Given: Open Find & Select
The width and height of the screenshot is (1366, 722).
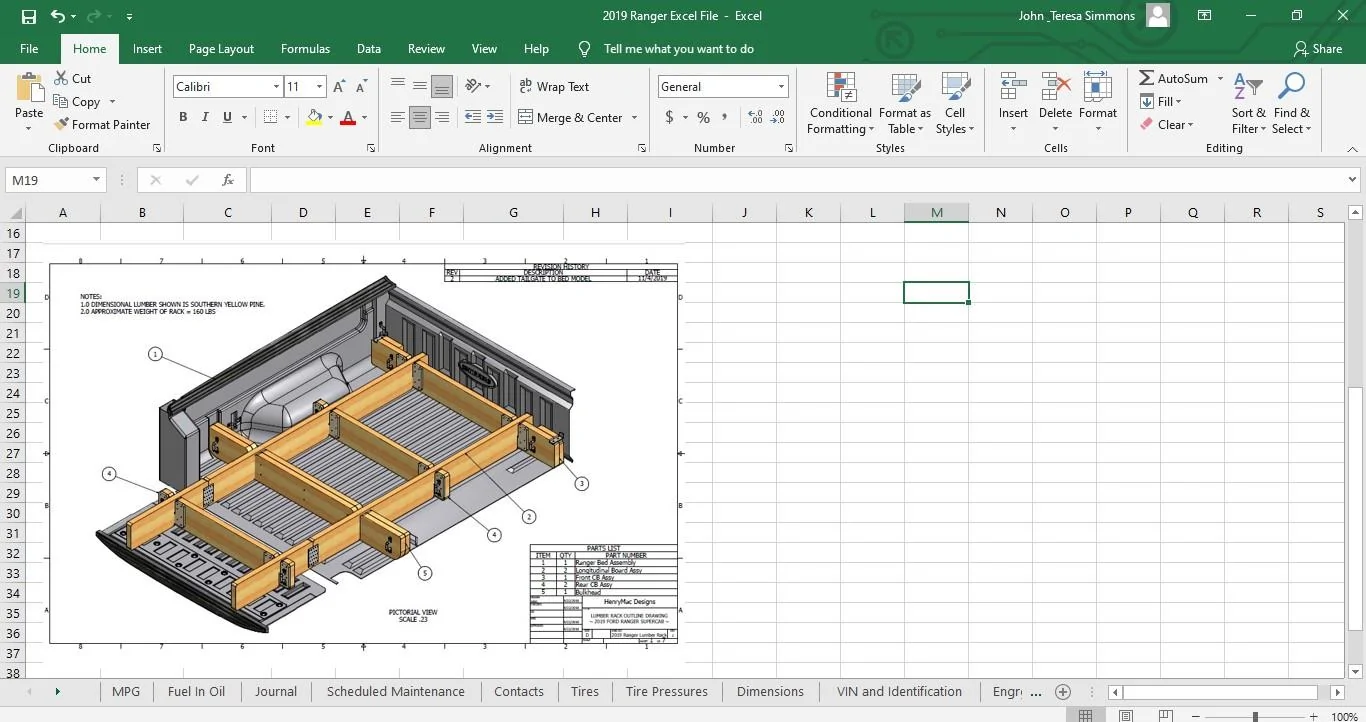Looking at the screenshot, I should [1291, 104].
